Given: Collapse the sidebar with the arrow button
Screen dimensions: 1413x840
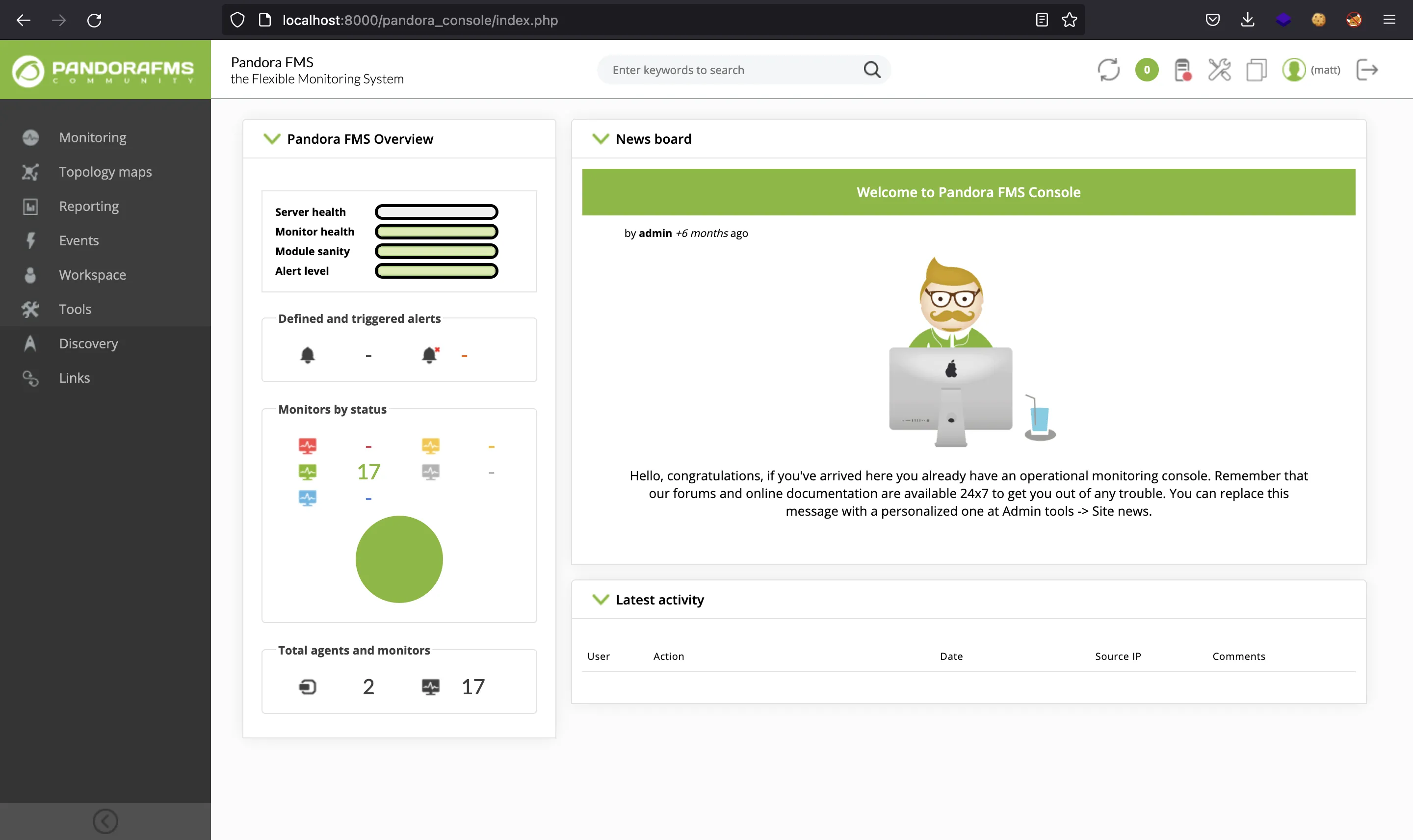Looking at the screenshot, I should pyautogui.click(x=105, y=821).
